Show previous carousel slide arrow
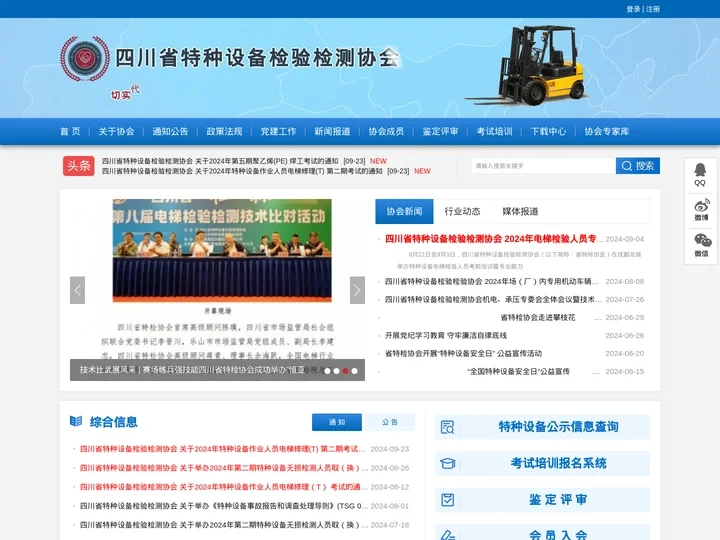Viewport: 720px width, 540px height. (77, 290)
